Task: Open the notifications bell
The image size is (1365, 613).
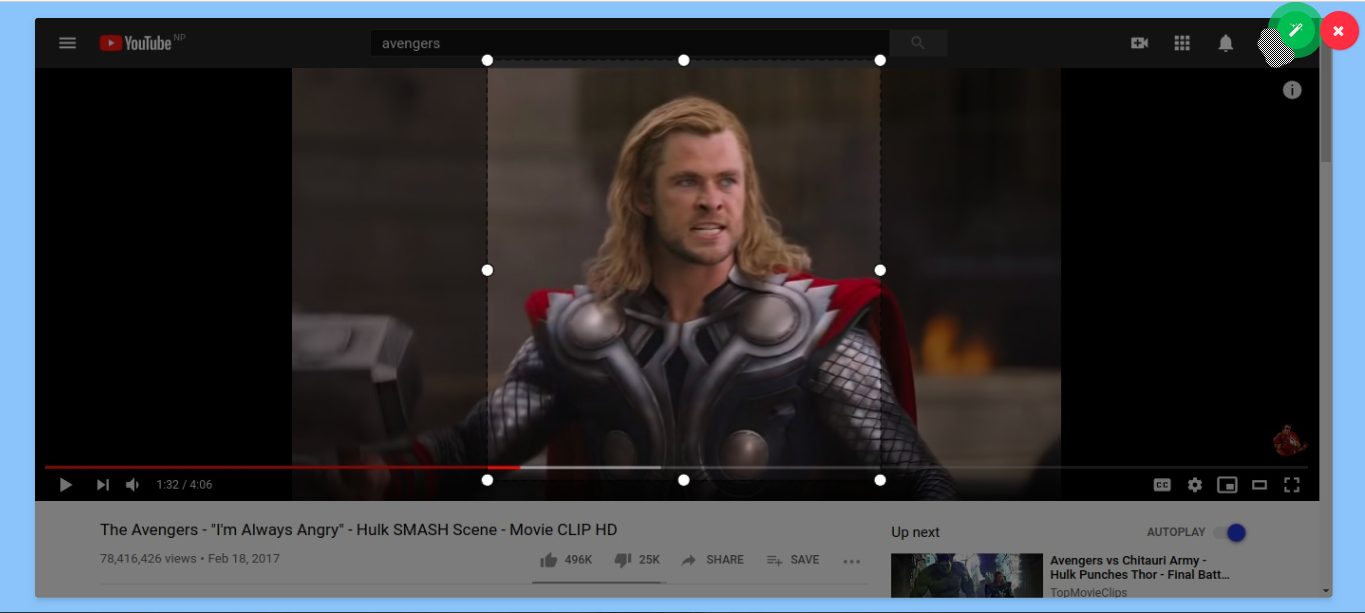Action: click(1225, 43)
